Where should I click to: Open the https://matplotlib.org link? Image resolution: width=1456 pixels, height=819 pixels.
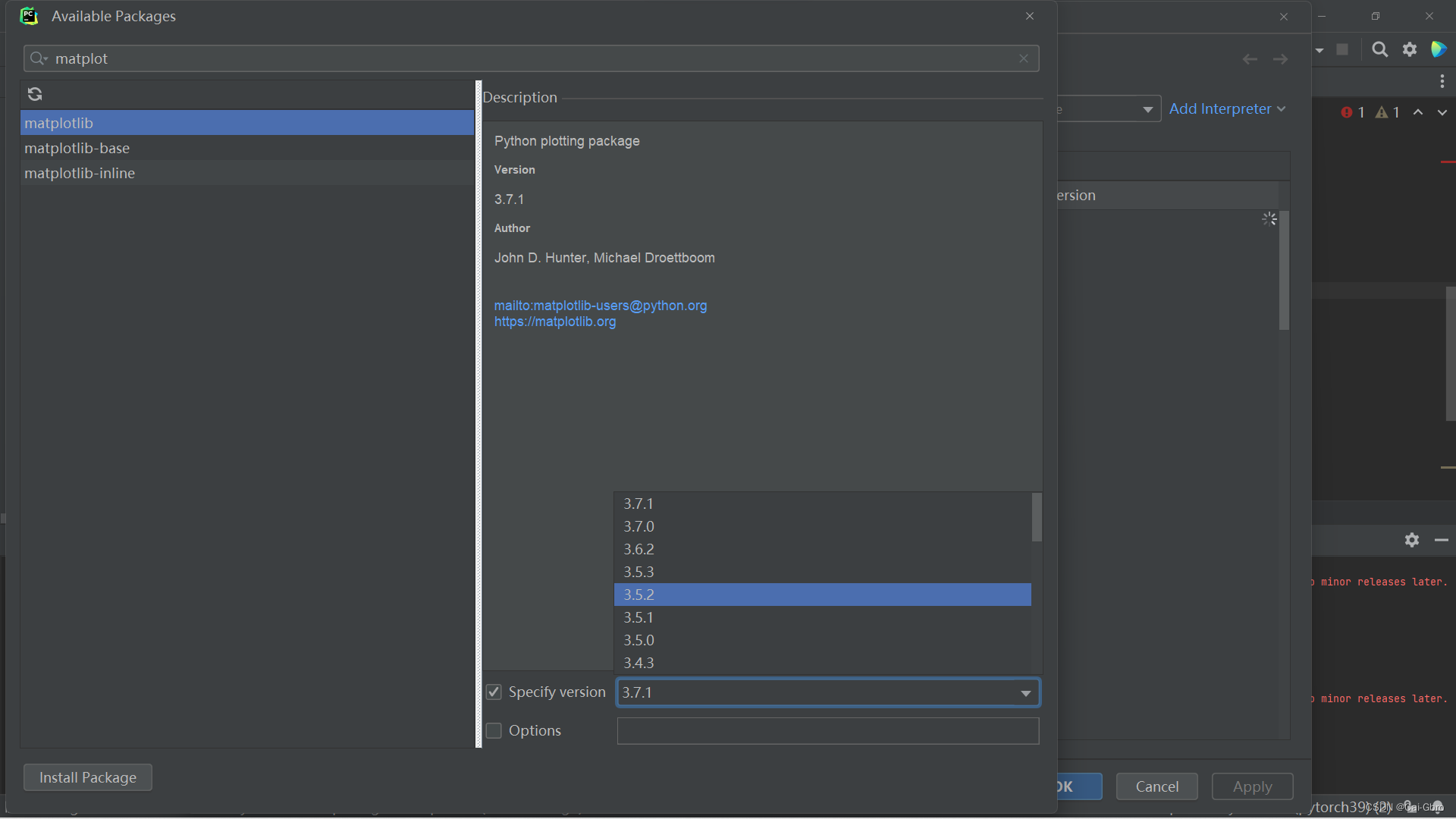click(x=555, y=322)
